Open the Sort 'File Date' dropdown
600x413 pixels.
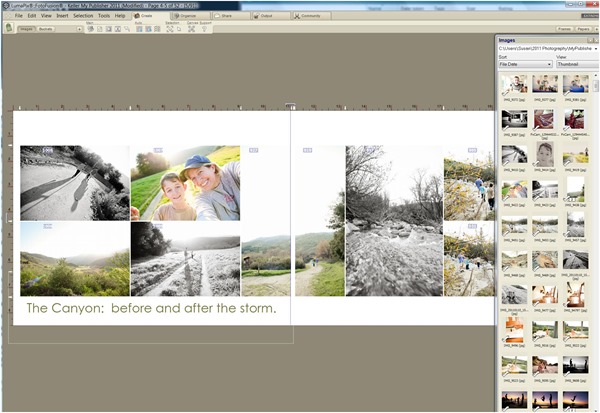click(525, 64)
